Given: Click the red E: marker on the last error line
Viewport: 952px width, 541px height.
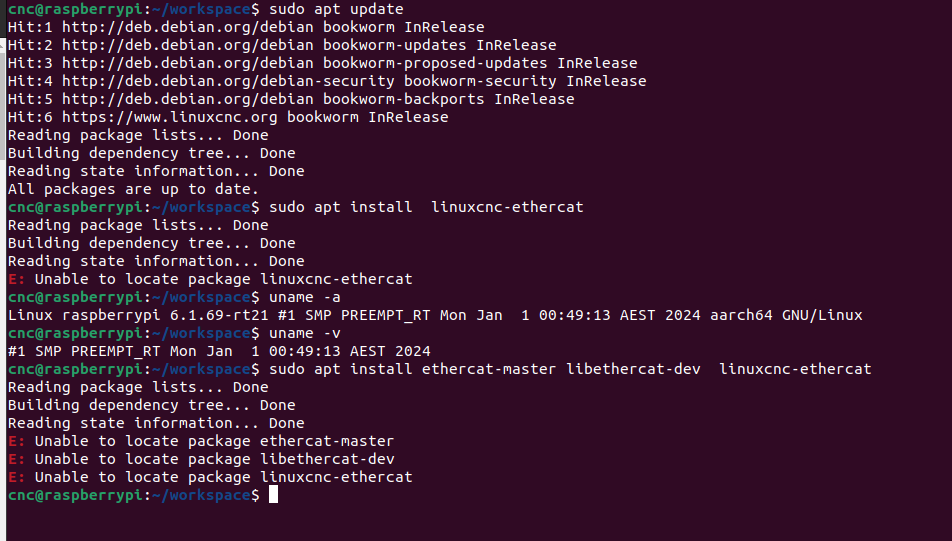Looking at the screenshot, I should click(x=16, y=477).
